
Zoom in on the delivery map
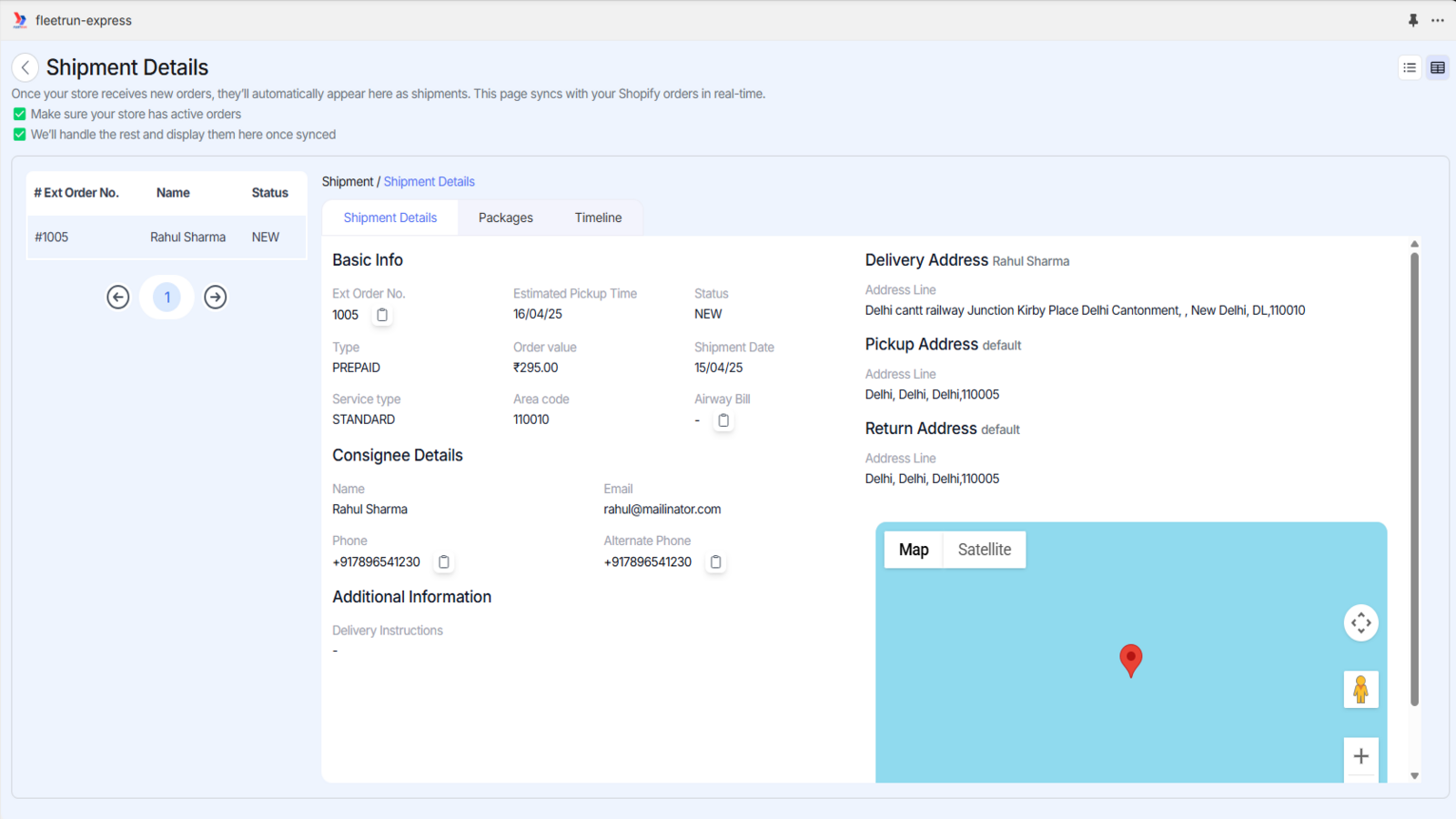pyautogui.click(x=1361, y=755)
